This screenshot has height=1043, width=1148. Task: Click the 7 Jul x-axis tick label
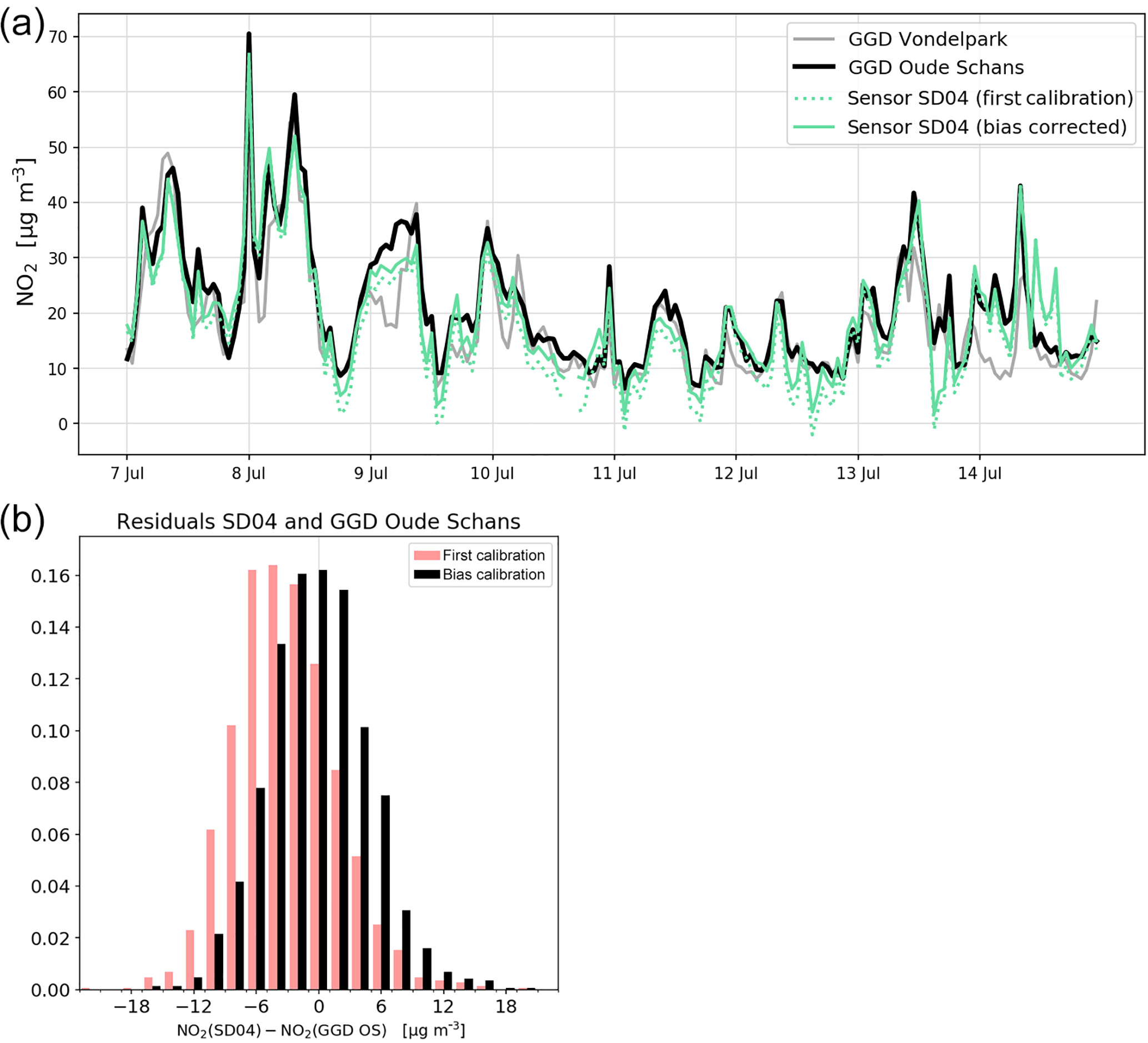(x=127, y=473)
